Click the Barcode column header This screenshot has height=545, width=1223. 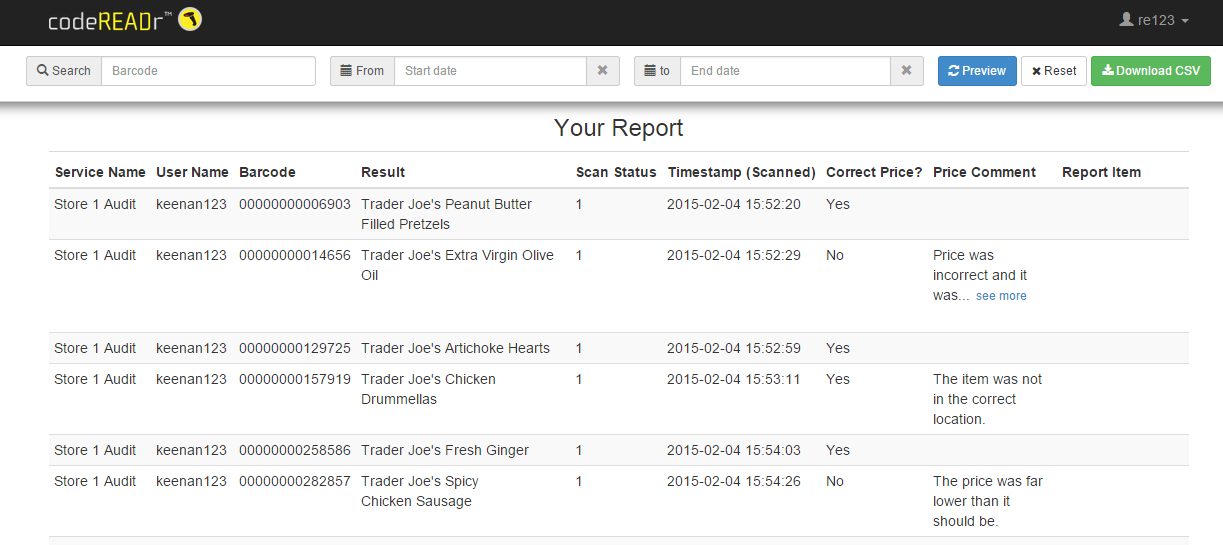click(x=267, y=172)
